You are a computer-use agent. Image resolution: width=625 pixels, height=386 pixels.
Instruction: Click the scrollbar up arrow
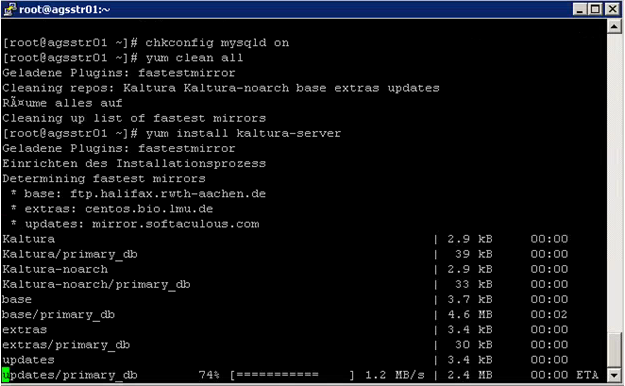pyautogui.click(x=614, y=27)
